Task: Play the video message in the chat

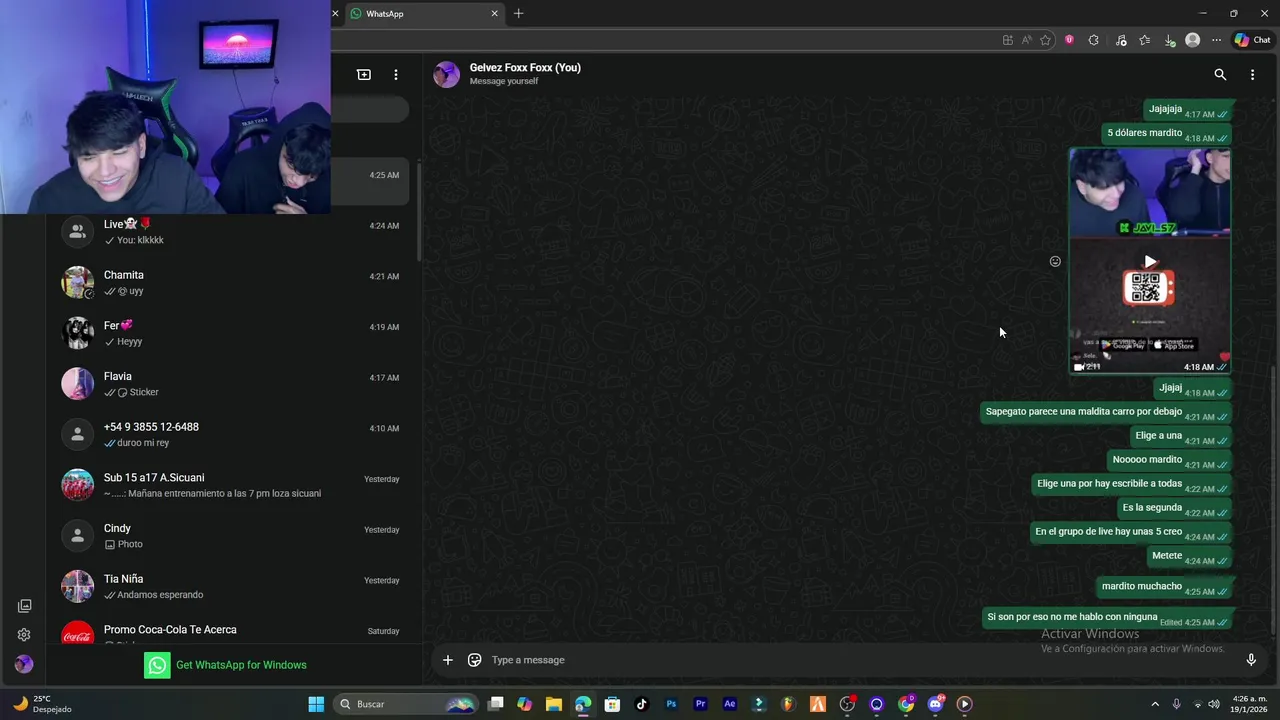Action: coord(1150,261)
